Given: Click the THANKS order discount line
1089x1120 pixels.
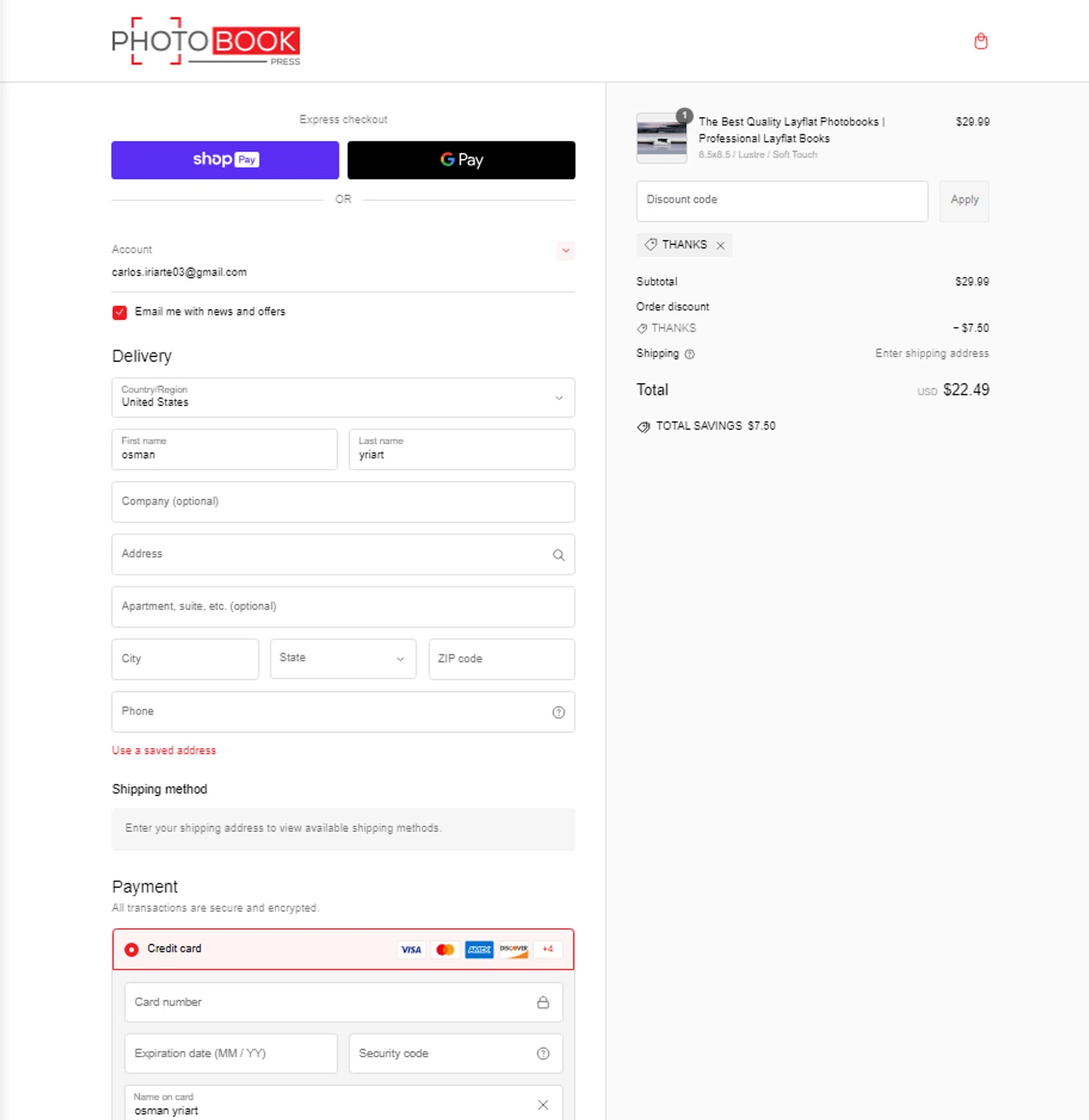Looking at the screenshot, I should tap(813, 329).
